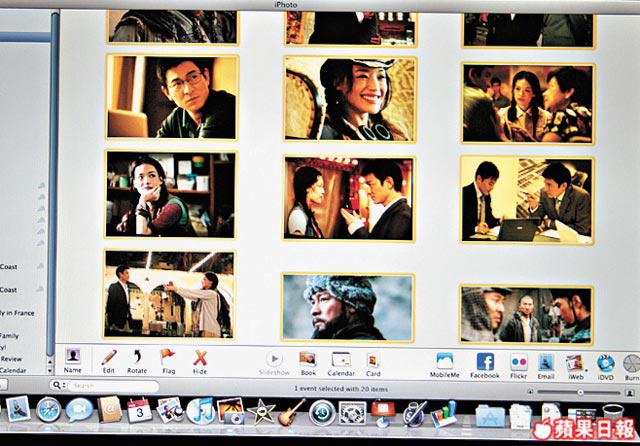The width and height of the screenshot is (640, 446).
Task: Share photos to Facebook
Action: [x=485, y=366]
